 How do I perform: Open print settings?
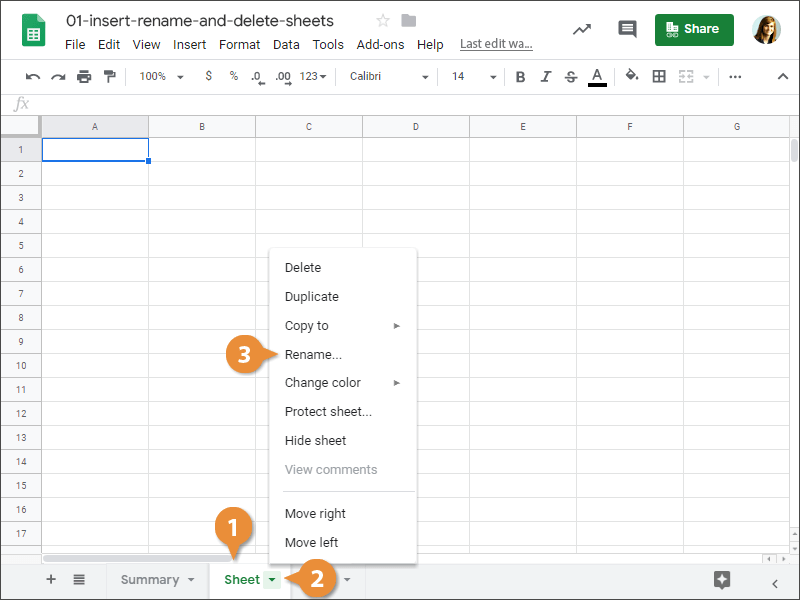point(84,76)
